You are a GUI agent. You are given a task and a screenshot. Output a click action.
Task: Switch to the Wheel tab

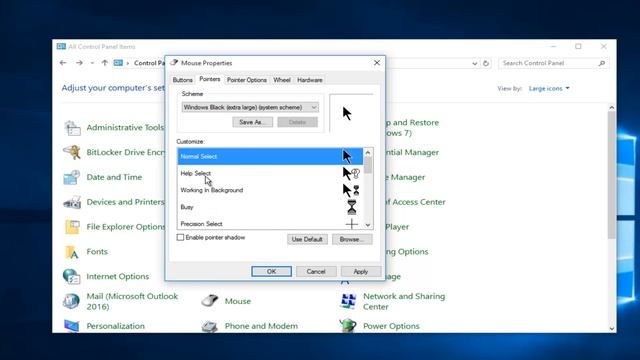pyautogui.click(x=282, y=80)
